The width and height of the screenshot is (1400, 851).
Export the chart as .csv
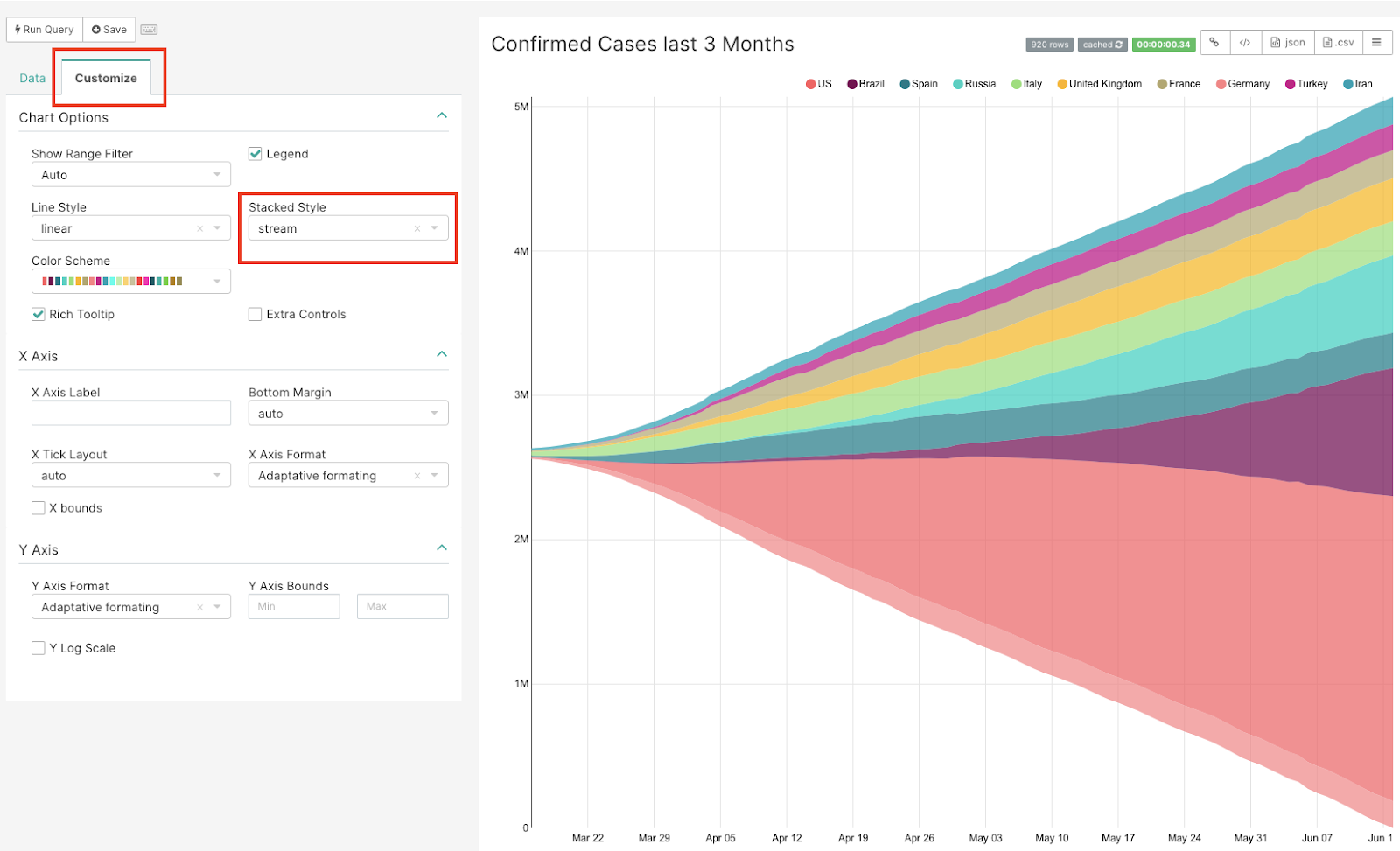point(1338,43)
